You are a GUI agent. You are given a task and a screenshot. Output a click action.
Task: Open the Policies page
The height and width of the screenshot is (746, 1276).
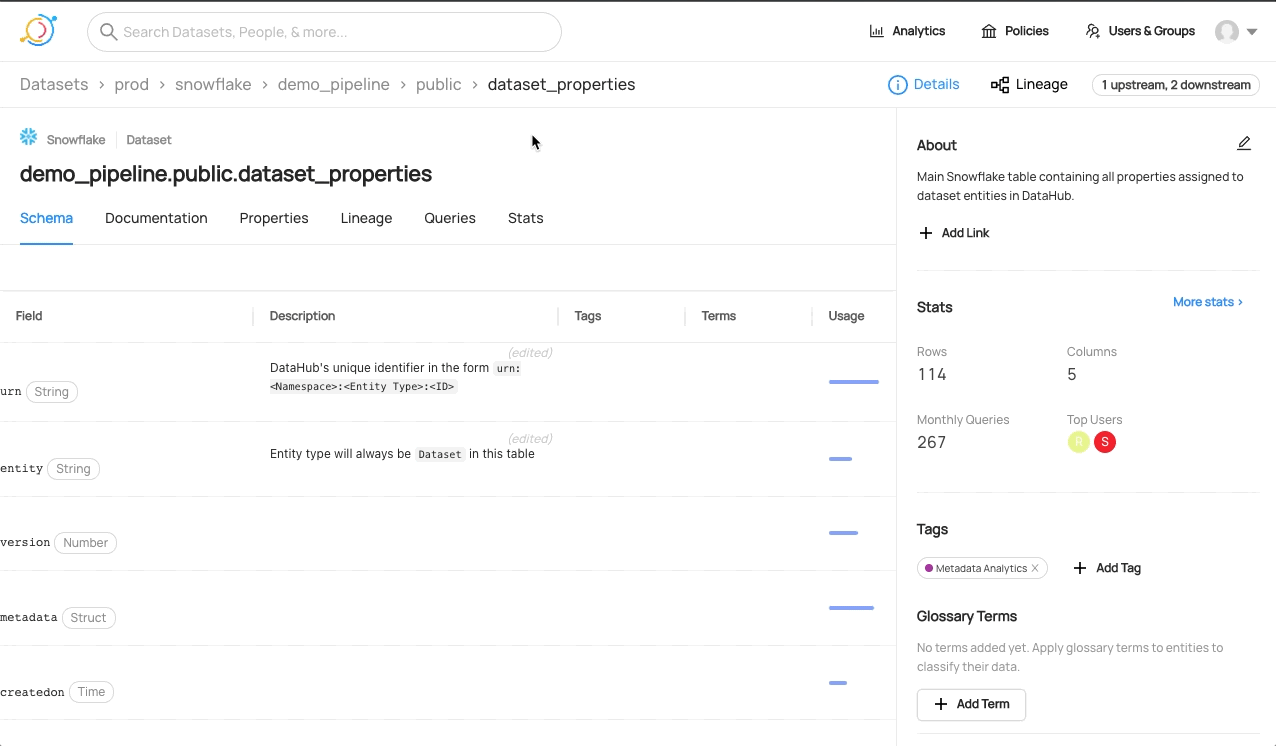pos(1014,31)
